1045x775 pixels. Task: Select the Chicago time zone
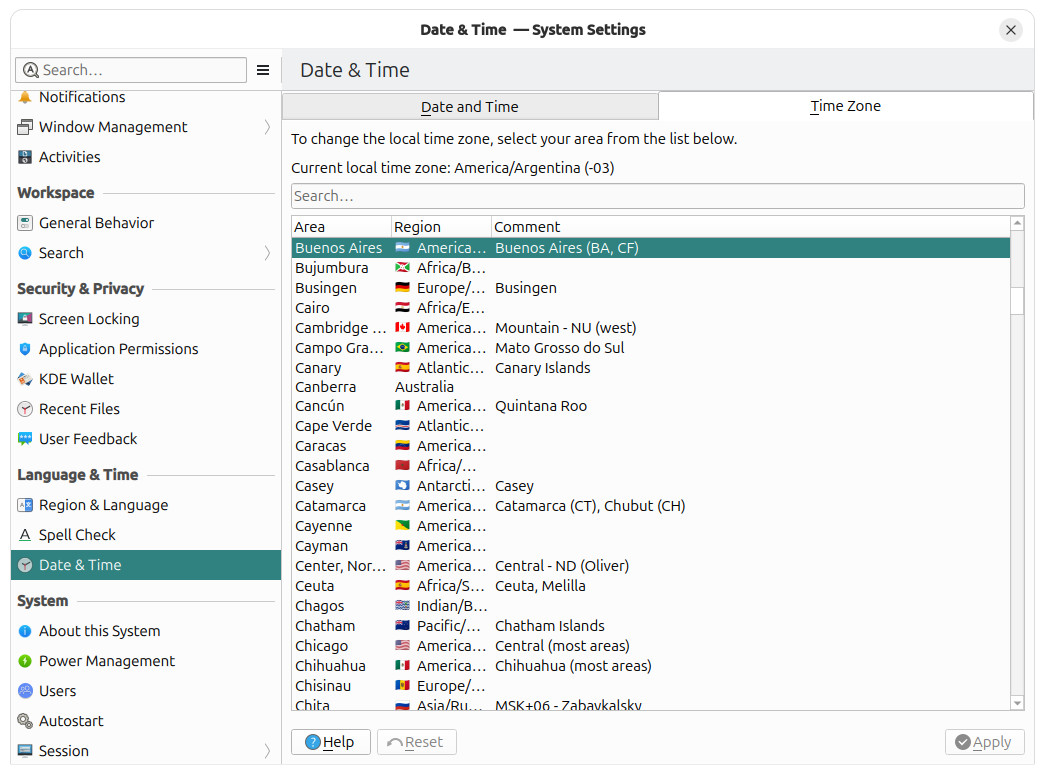coord(650,645)
